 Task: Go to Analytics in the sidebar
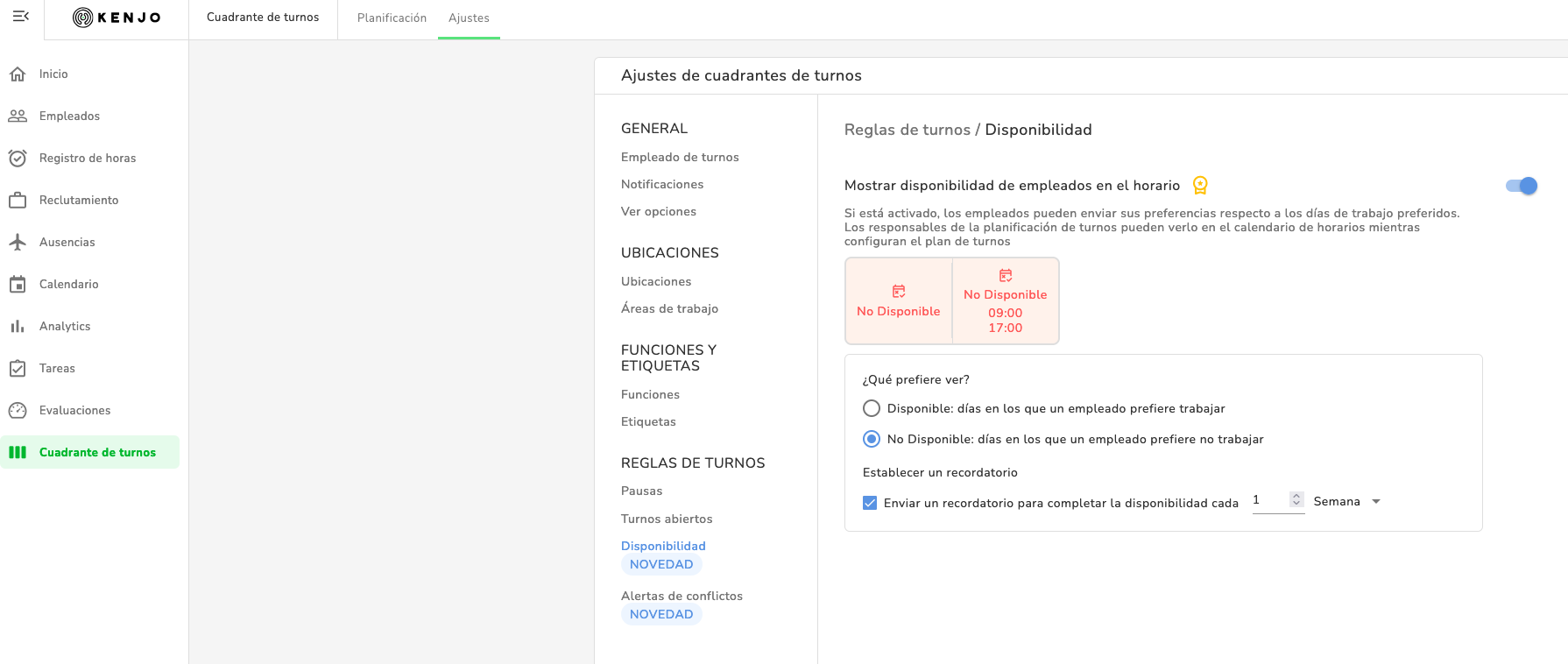(65, 326)
